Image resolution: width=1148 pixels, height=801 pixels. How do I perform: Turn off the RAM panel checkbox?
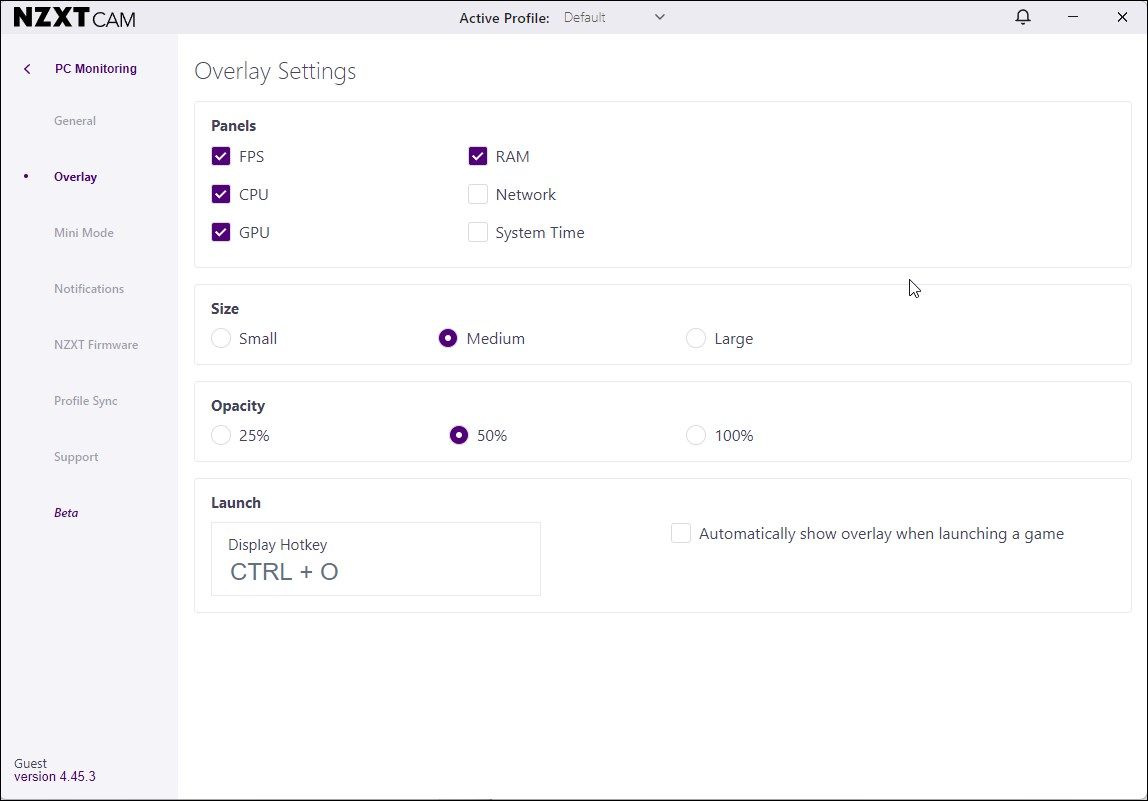[x=478, y=156]
